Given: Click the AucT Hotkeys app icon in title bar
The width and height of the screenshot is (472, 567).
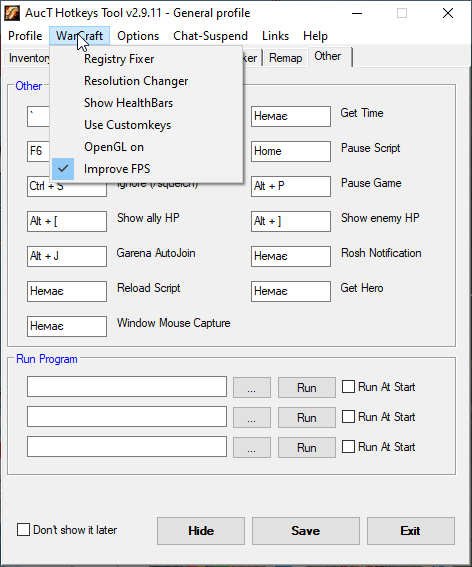Looking at the screenshot, I should 12,13.
